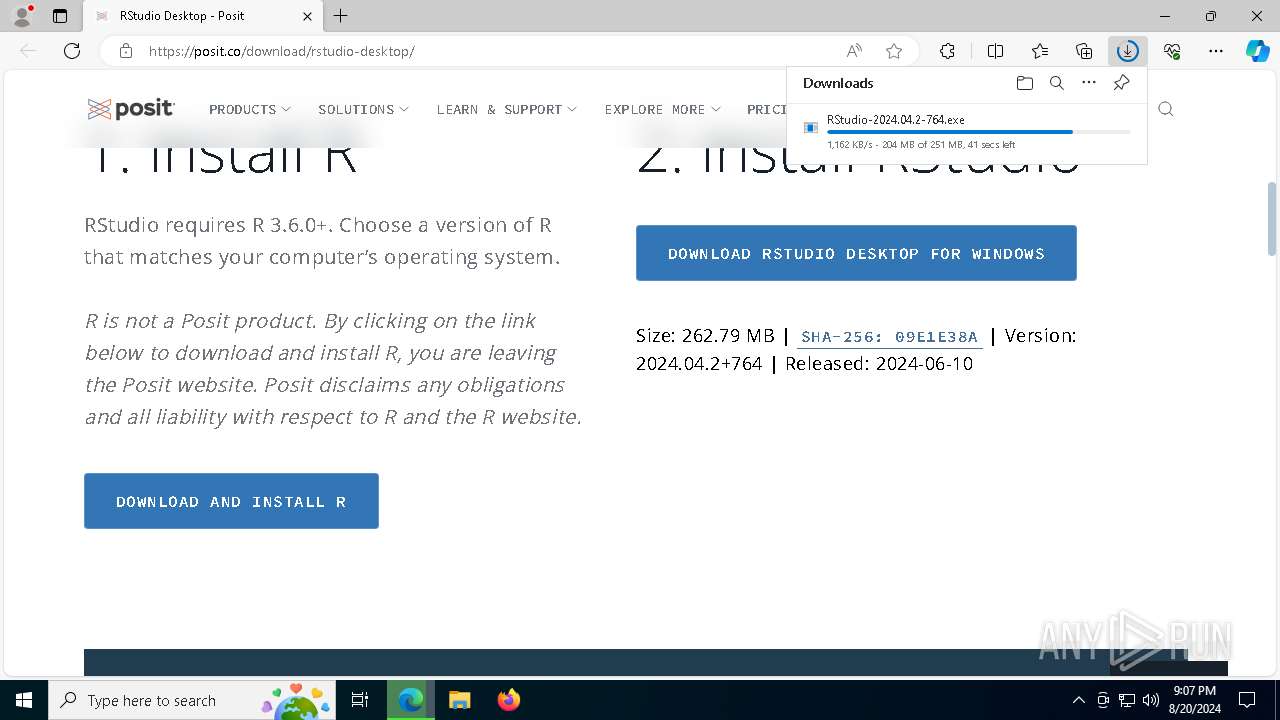The height and width of the screenshot is (720, 1280).
Task: Open the Copilot sidebar icon
Action: [x=1257, y=51]
